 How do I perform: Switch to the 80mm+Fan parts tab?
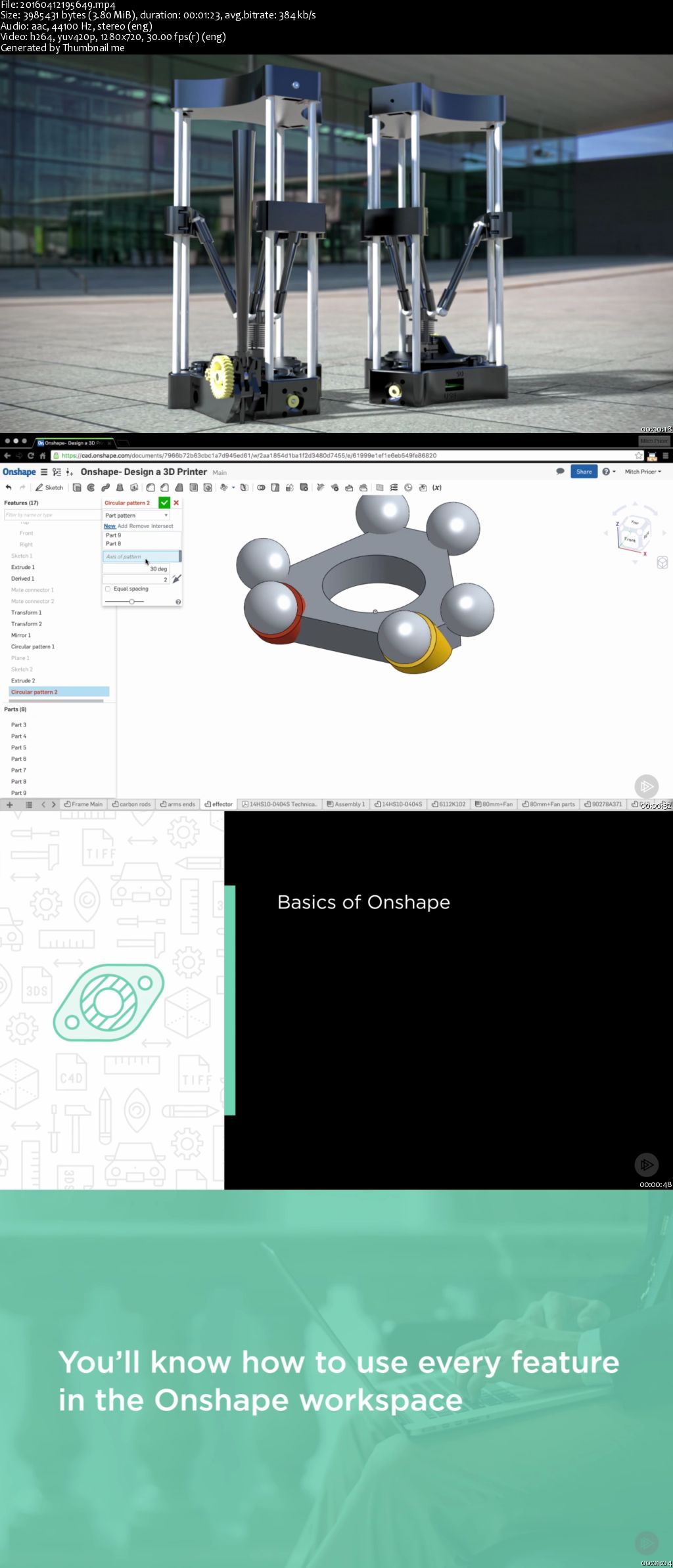548,804
